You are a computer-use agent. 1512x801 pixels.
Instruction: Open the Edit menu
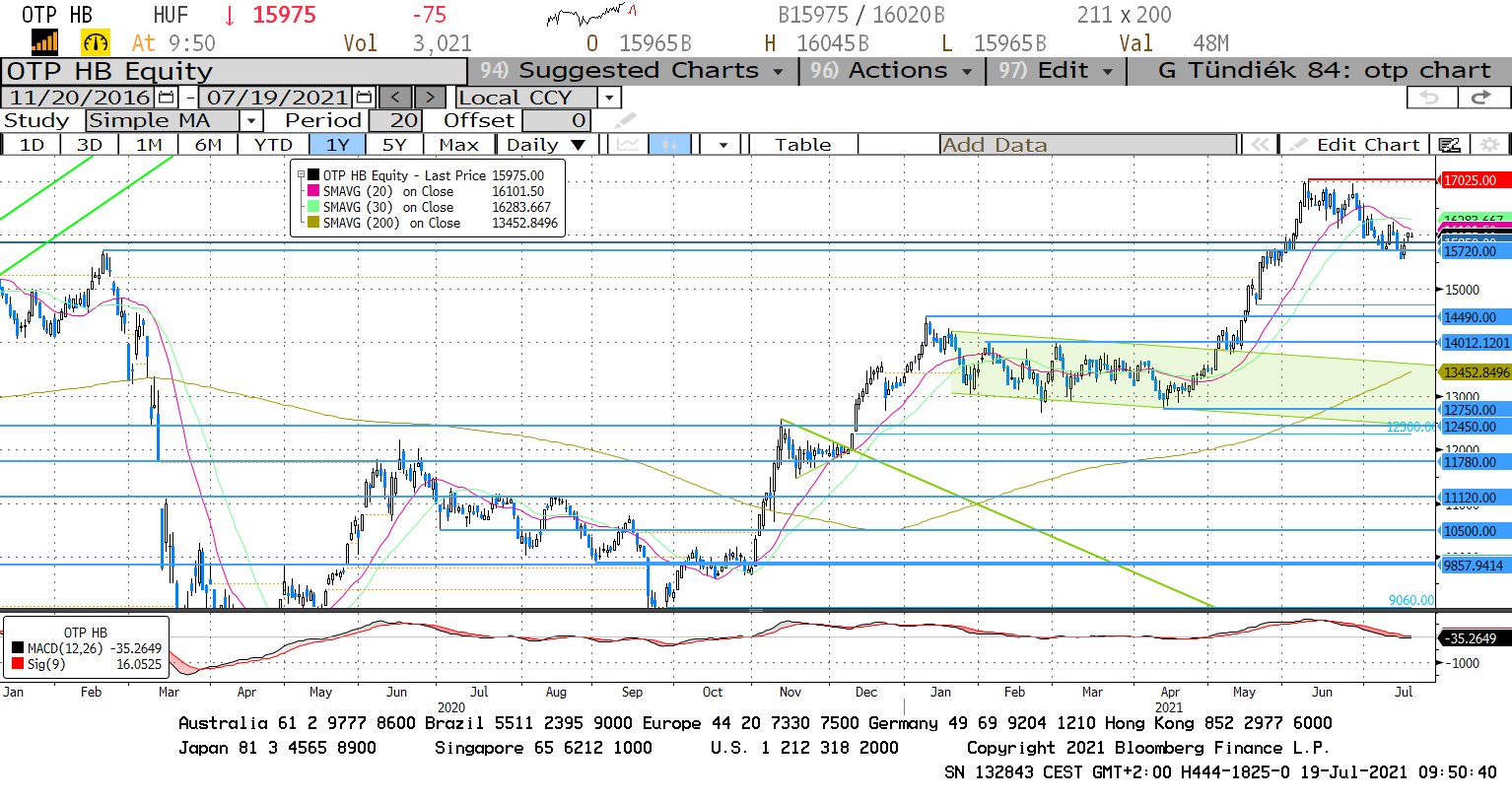click(1056, 71)
